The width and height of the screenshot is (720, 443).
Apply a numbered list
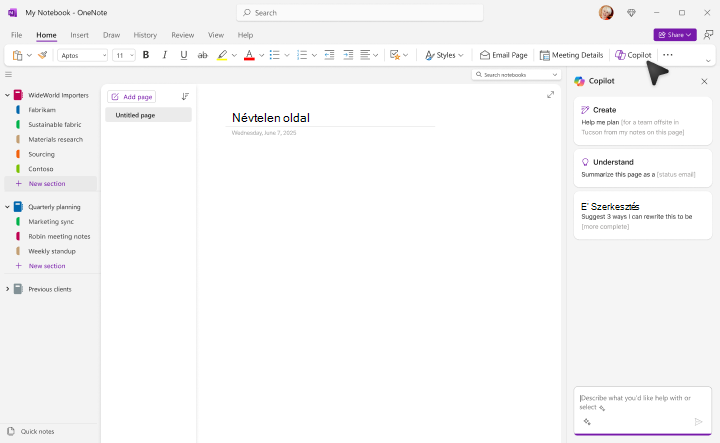click(x=302, y=55)
